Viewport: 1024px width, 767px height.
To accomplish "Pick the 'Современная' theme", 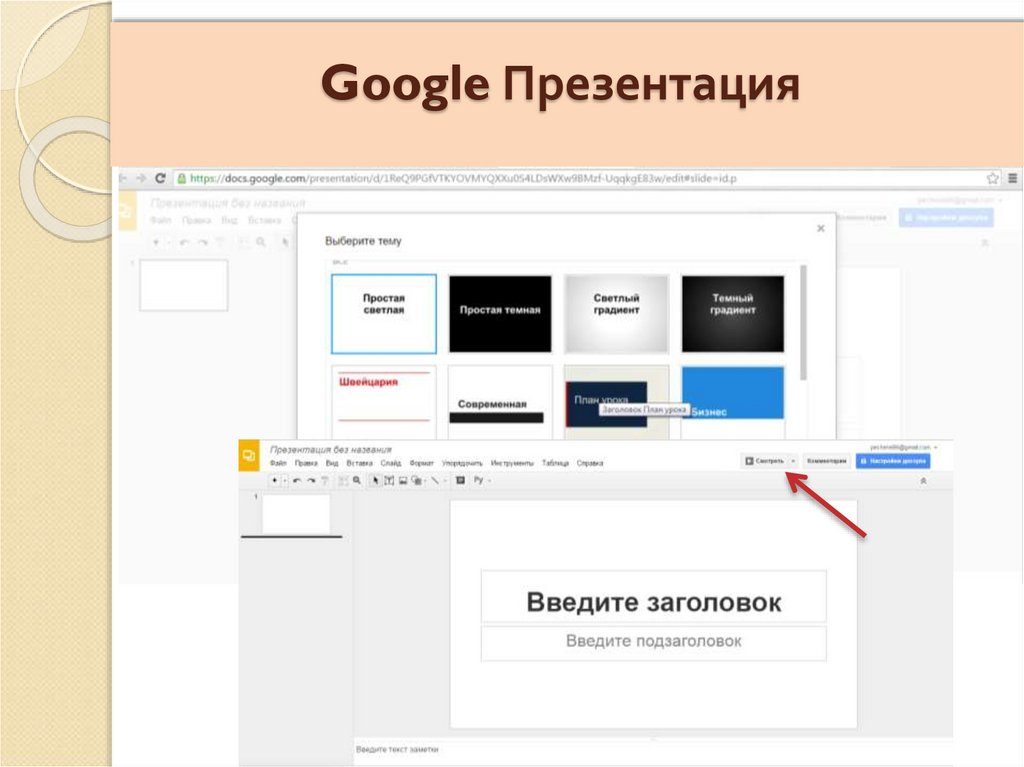I will click(500, 402).
